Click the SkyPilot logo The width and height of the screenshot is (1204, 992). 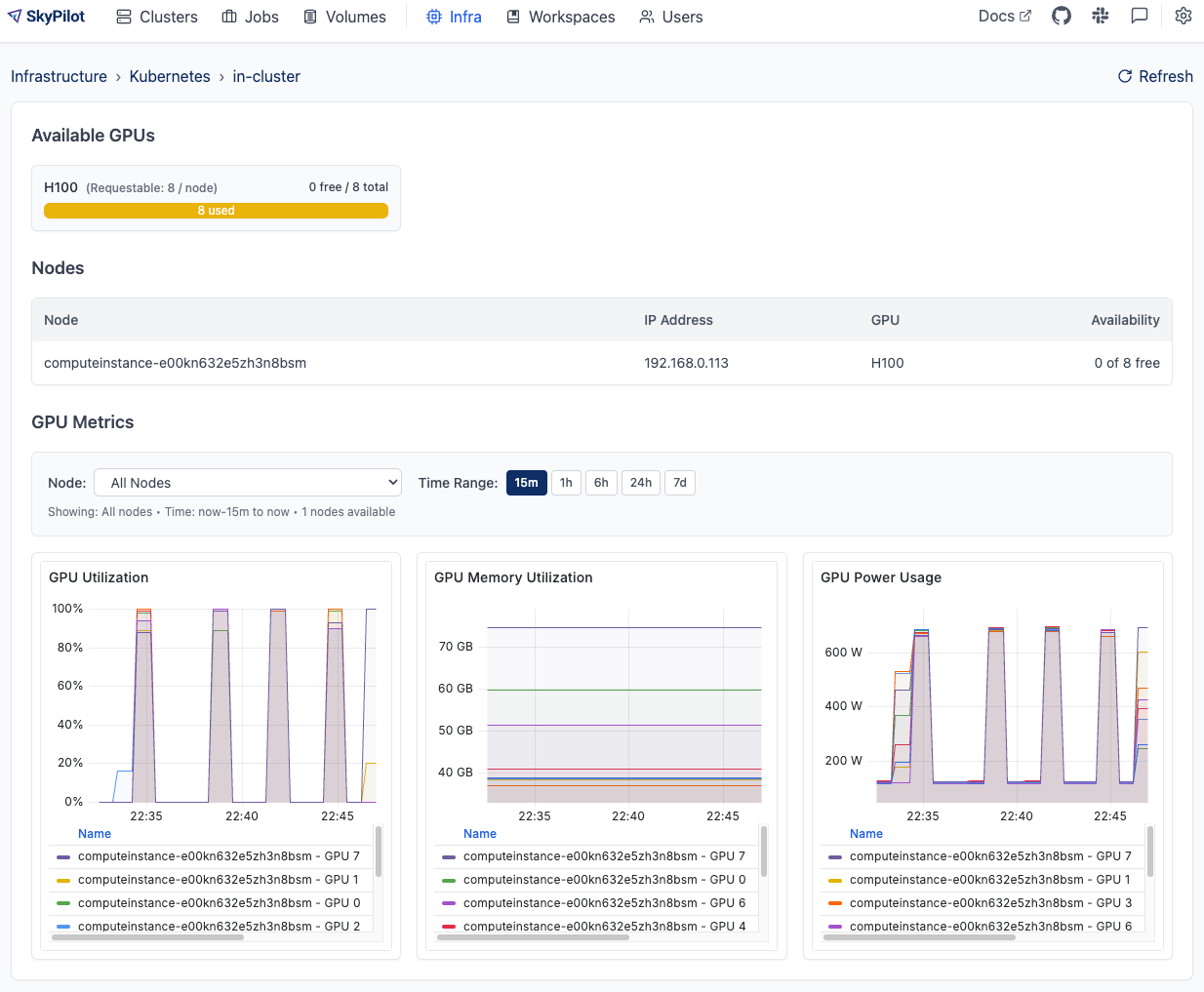[x=47, y=17]
